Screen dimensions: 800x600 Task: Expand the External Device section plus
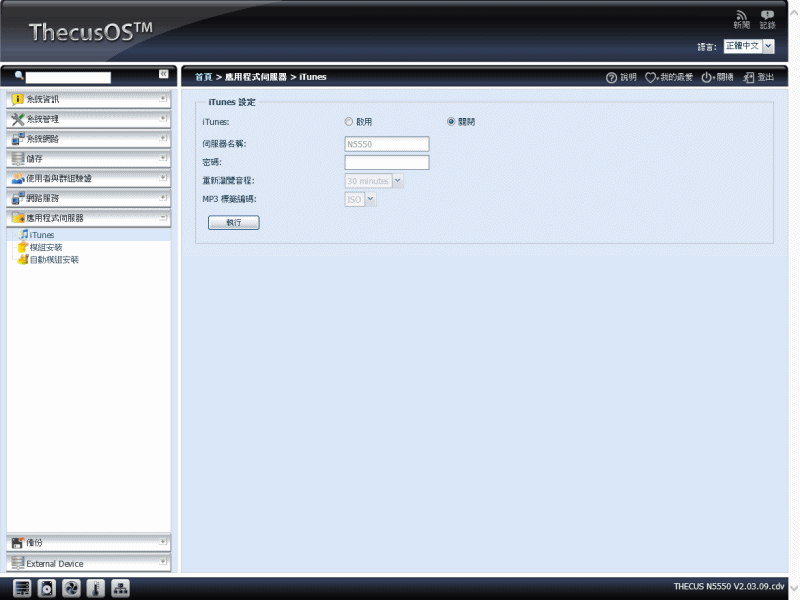point(163,562)
